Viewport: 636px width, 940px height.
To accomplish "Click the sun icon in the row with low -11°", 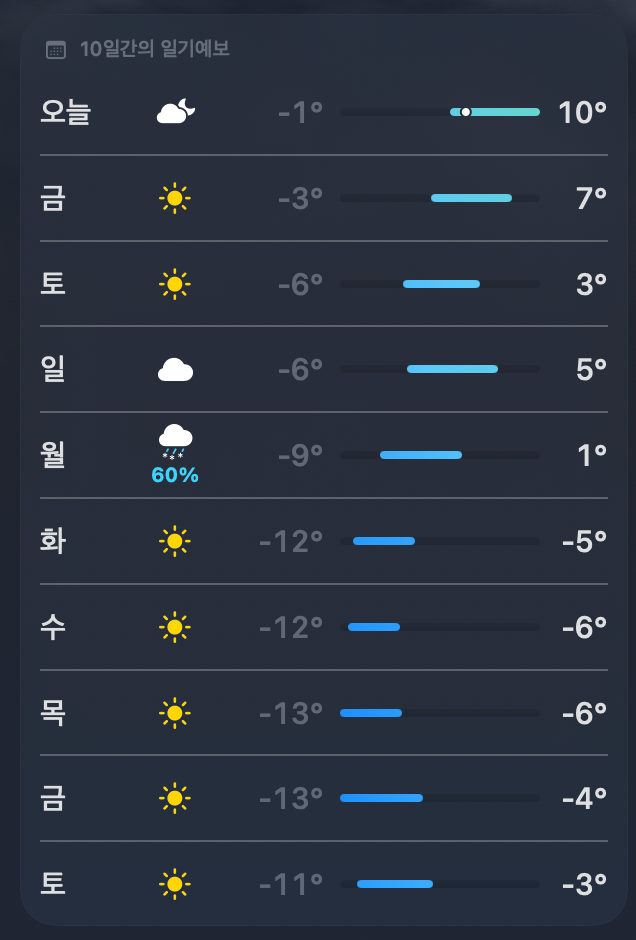I will click(175, 884).
